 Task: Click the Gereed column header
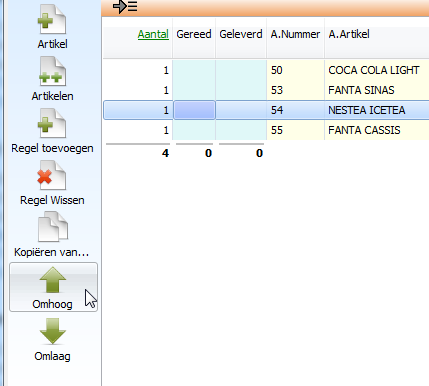194,34
